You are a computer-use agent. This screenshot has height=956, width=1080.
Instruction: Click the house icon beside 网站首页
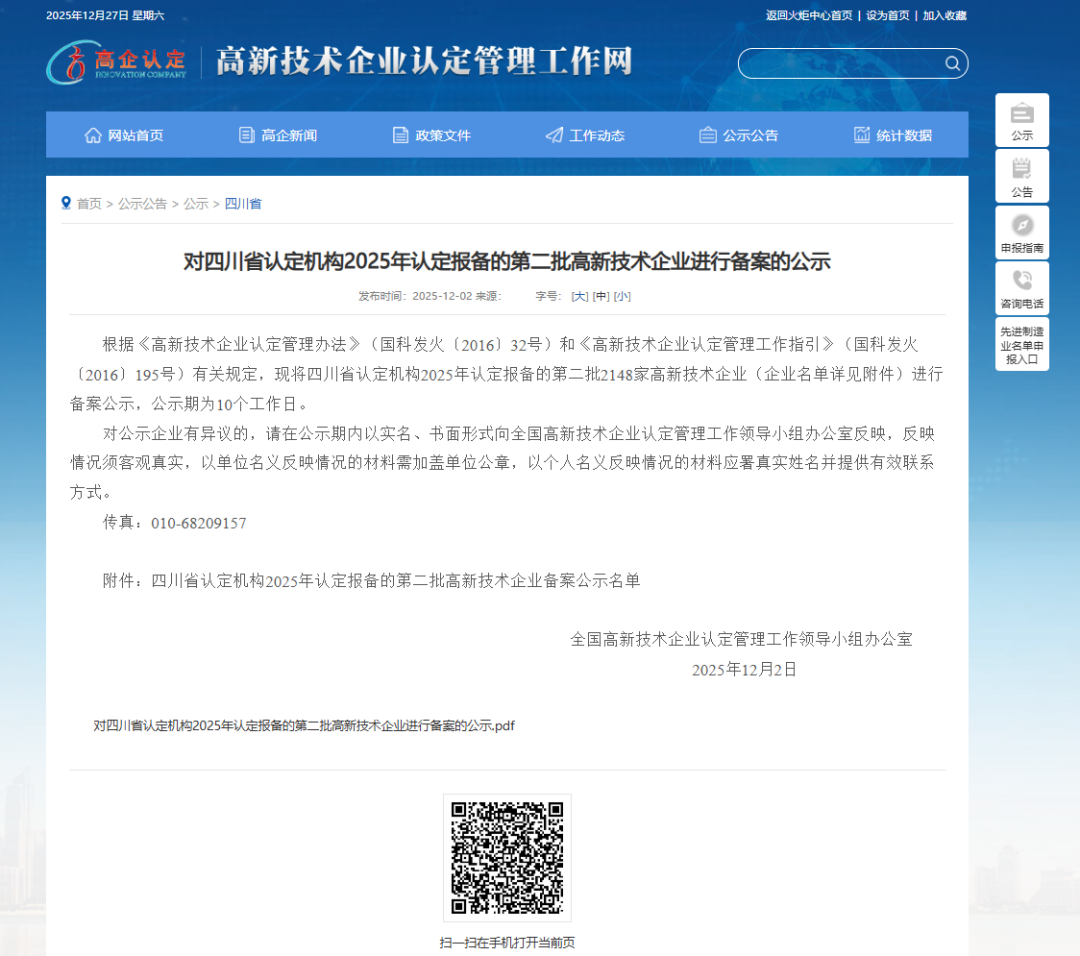click(x=93, y=135)
